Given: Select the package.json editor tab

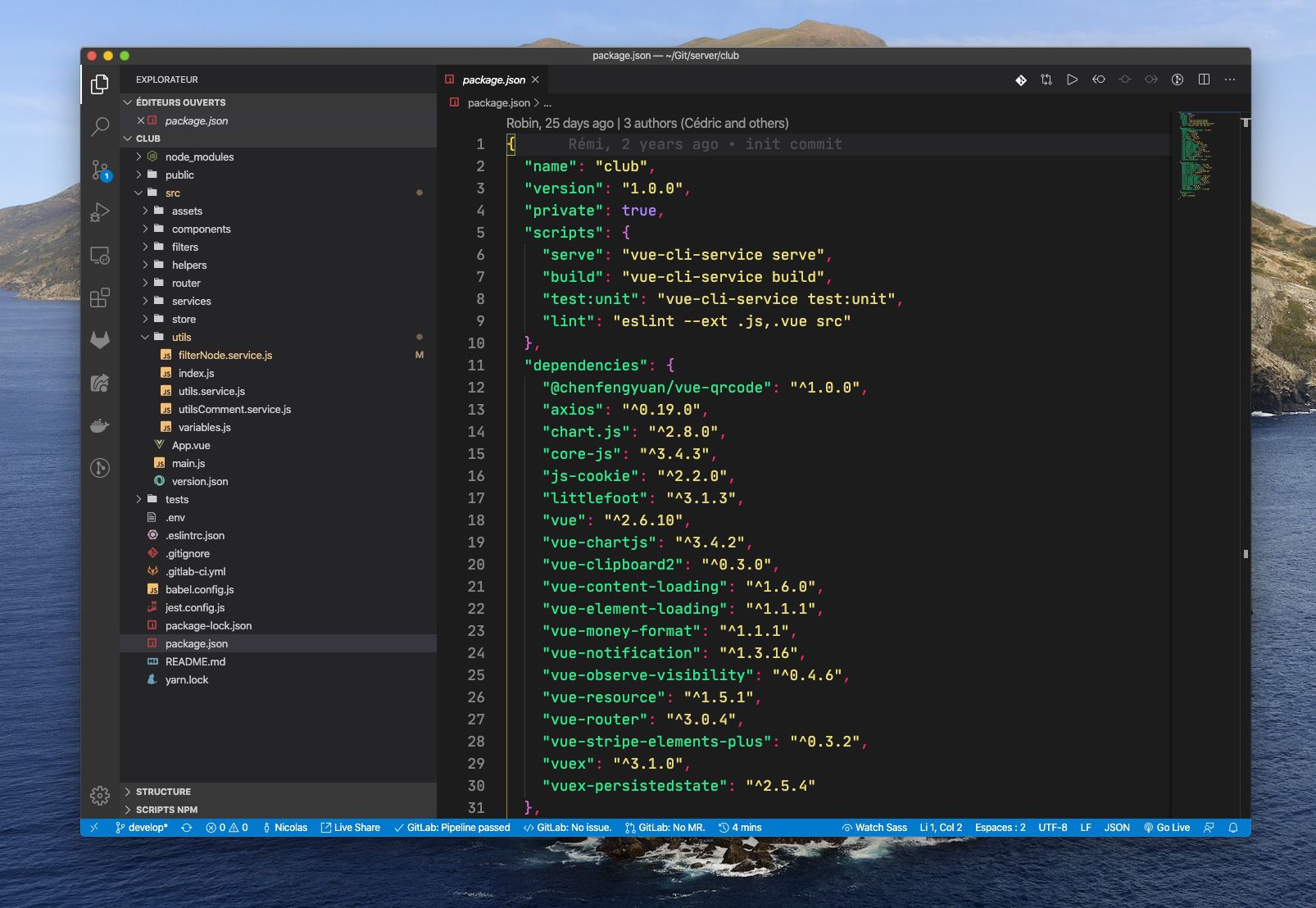Looking at the screenshot, I should [495, 79].
